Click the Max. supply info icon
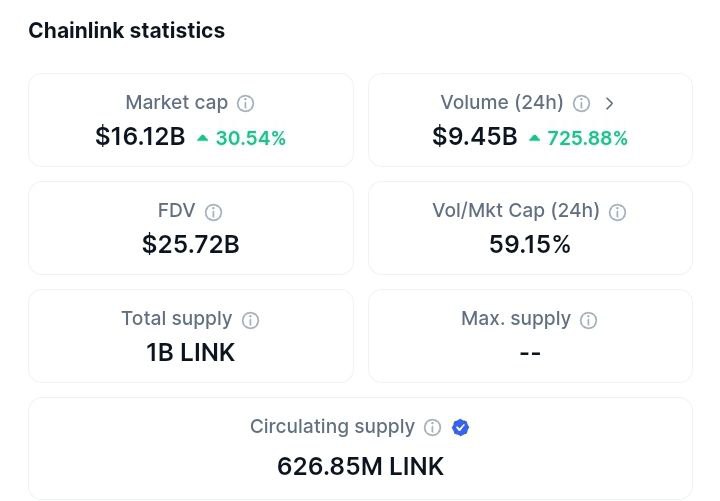The width and height of the screenshot is (720, 501). click(589, 320)
